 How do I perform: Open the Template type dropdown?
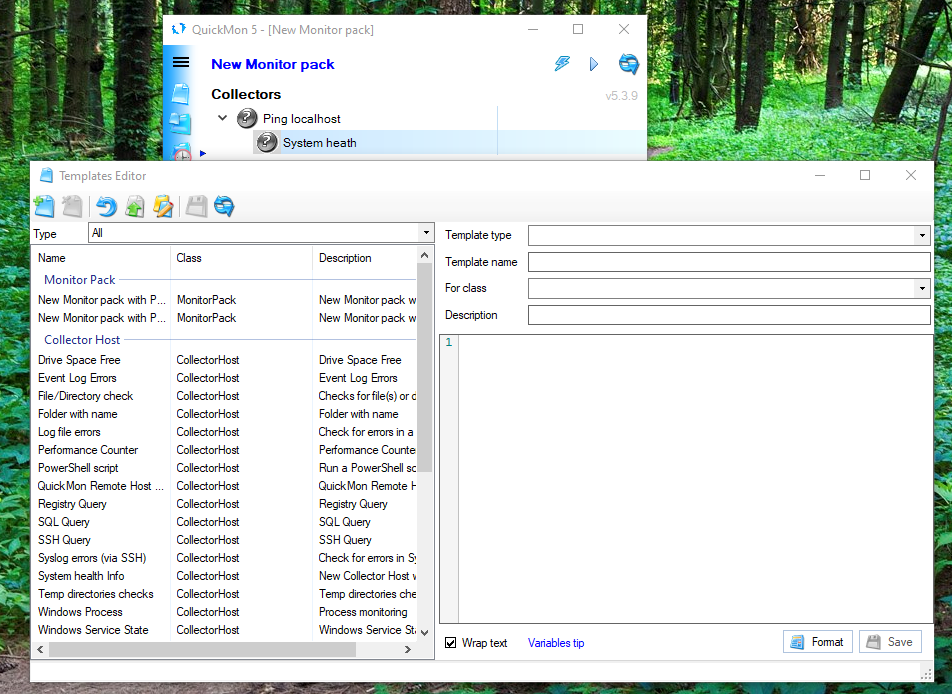(x=922, y=236)
